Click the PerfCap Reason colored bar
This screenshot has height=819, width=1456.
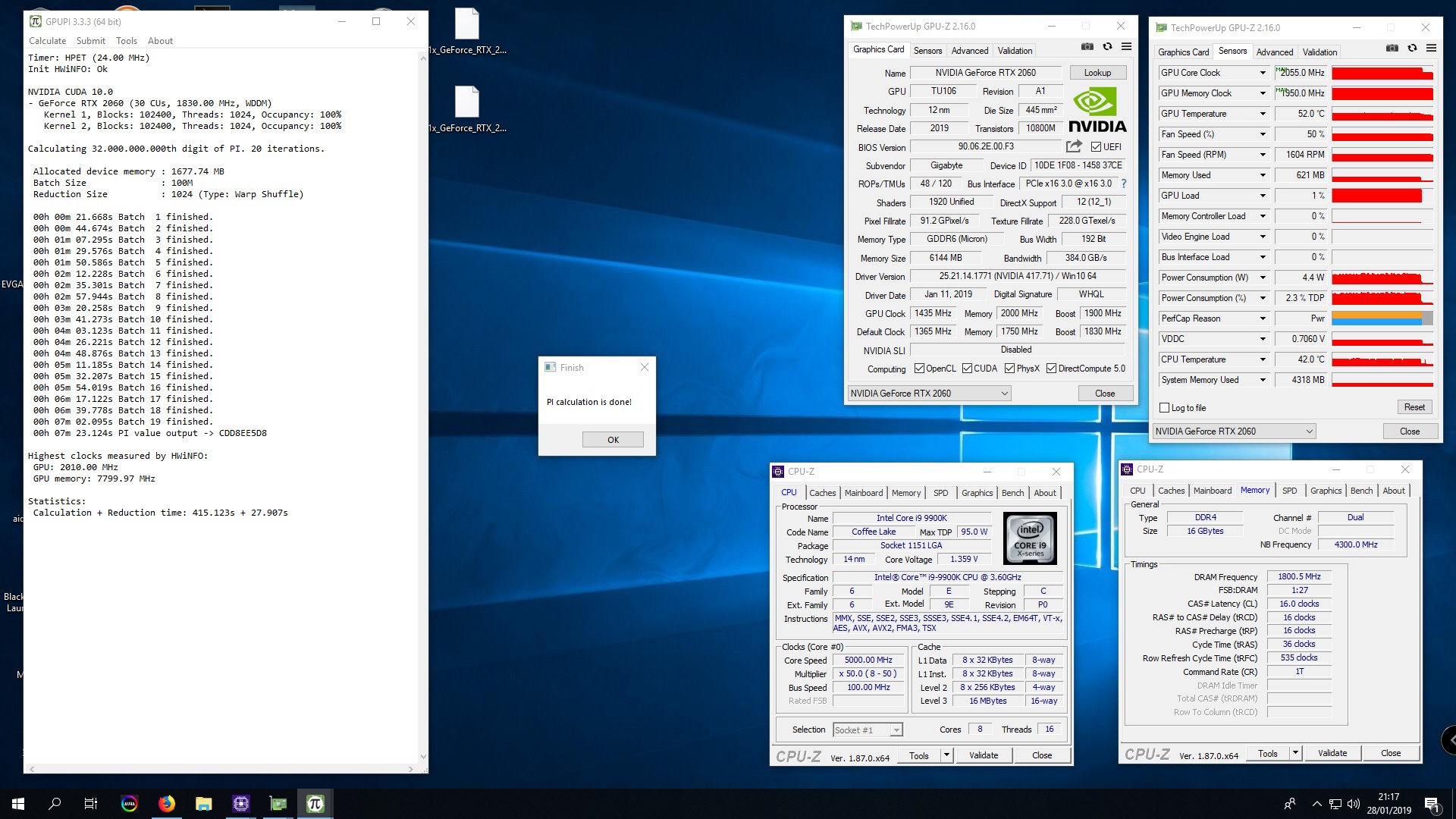[x=1382, y=318]
